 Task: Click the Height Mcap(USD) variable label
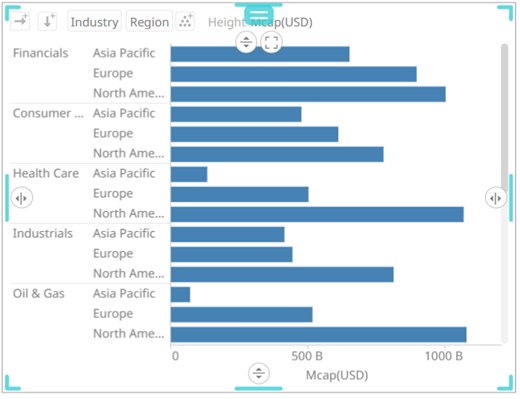[x=260, y=22]
